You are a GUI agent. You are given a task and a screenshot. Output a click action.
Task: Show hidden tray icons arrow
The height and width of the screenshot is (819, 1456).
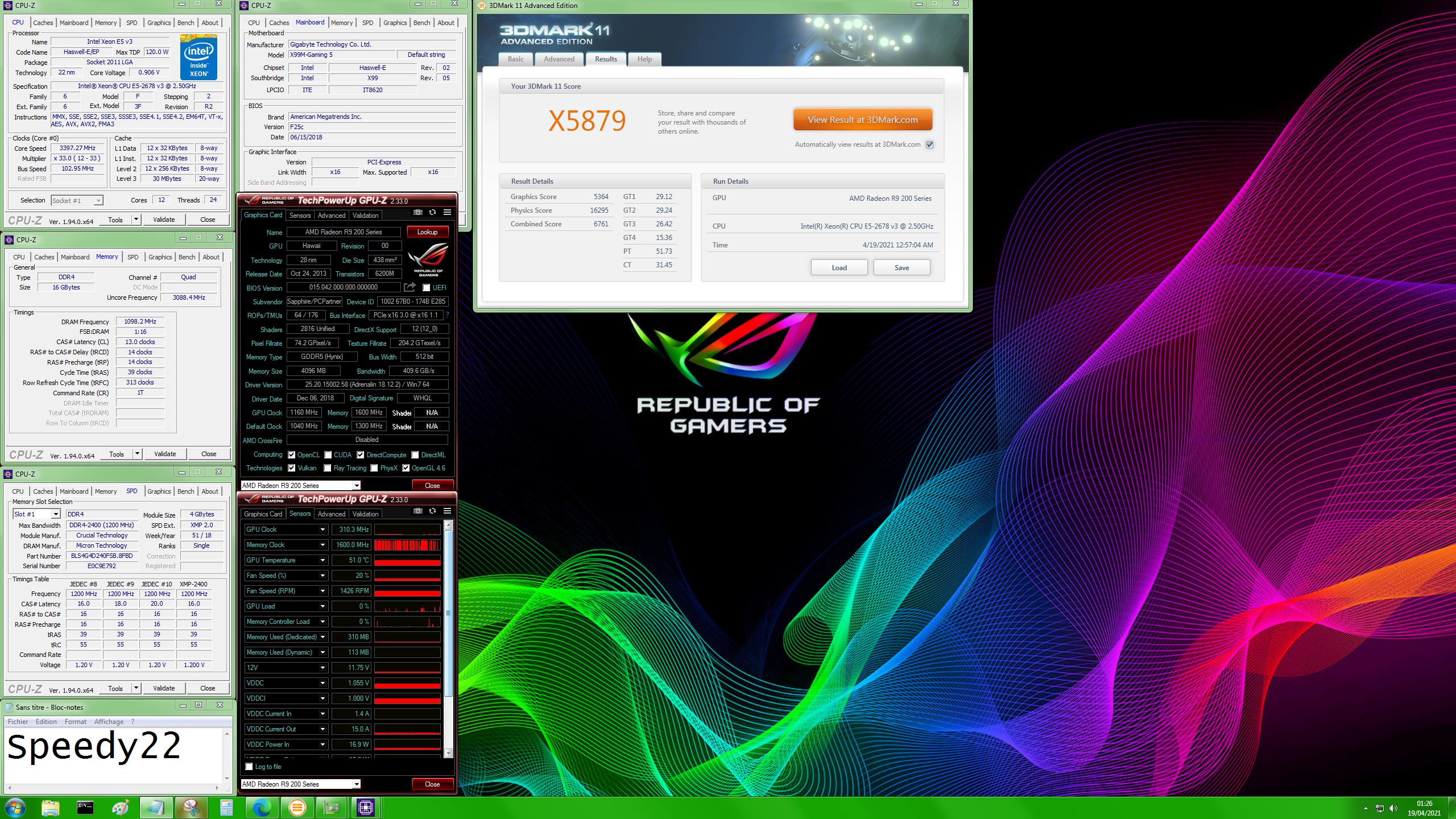point(1366,808)
